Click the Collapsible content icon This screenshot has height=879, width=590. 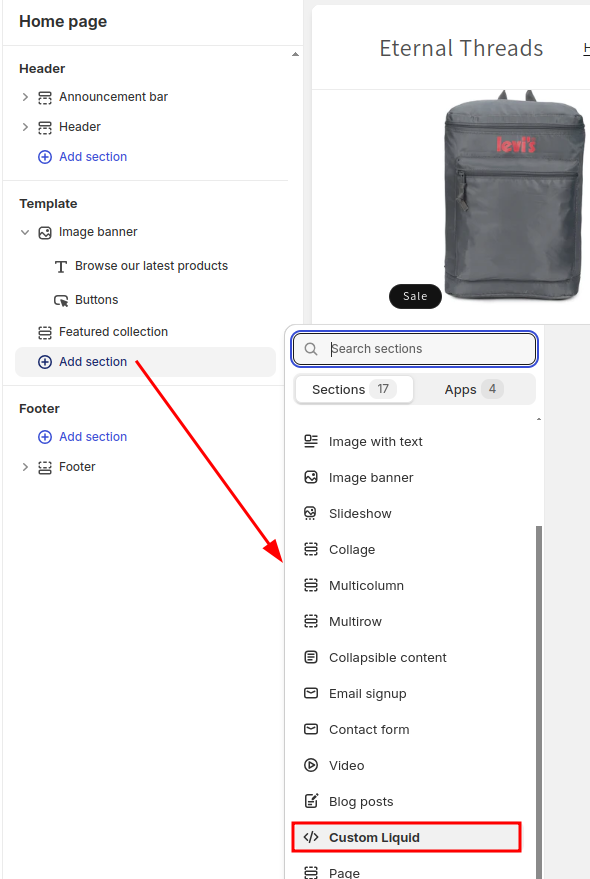pos(311,657)
